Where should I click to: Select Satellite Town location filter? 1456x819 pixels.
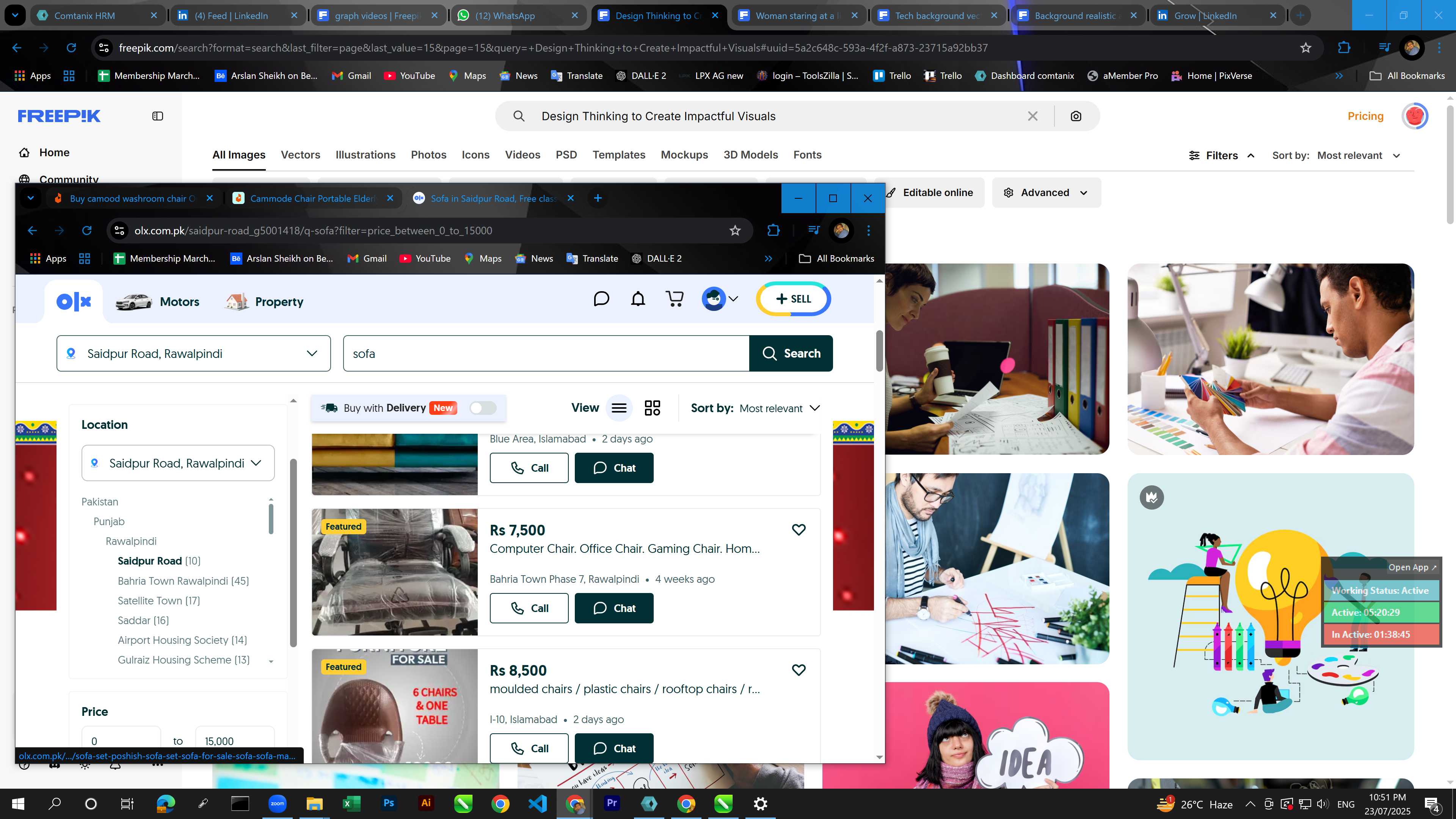159,600
